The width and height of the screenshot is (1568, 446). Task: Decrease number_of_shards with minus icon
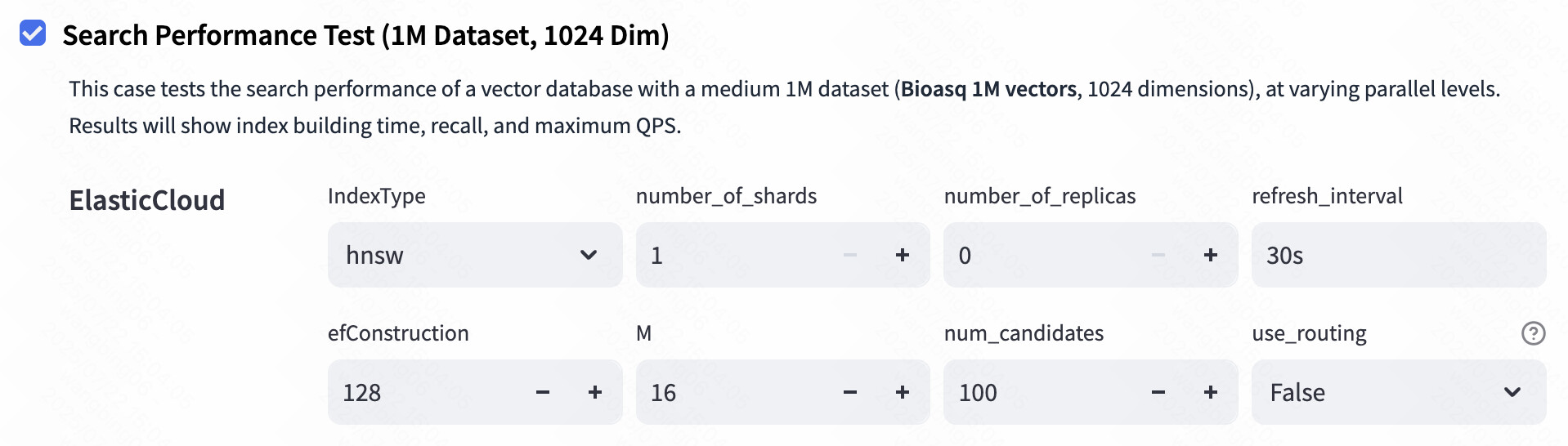(x=850, y=255)
